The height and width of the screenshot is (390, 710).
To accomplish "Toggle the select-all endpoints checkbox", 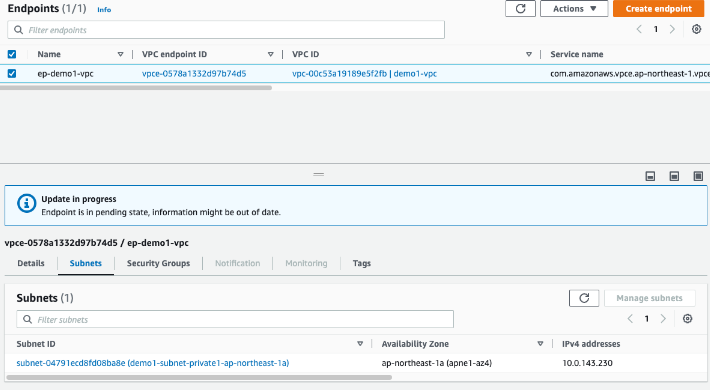I will pyautogui.click(x=12, y=54).
